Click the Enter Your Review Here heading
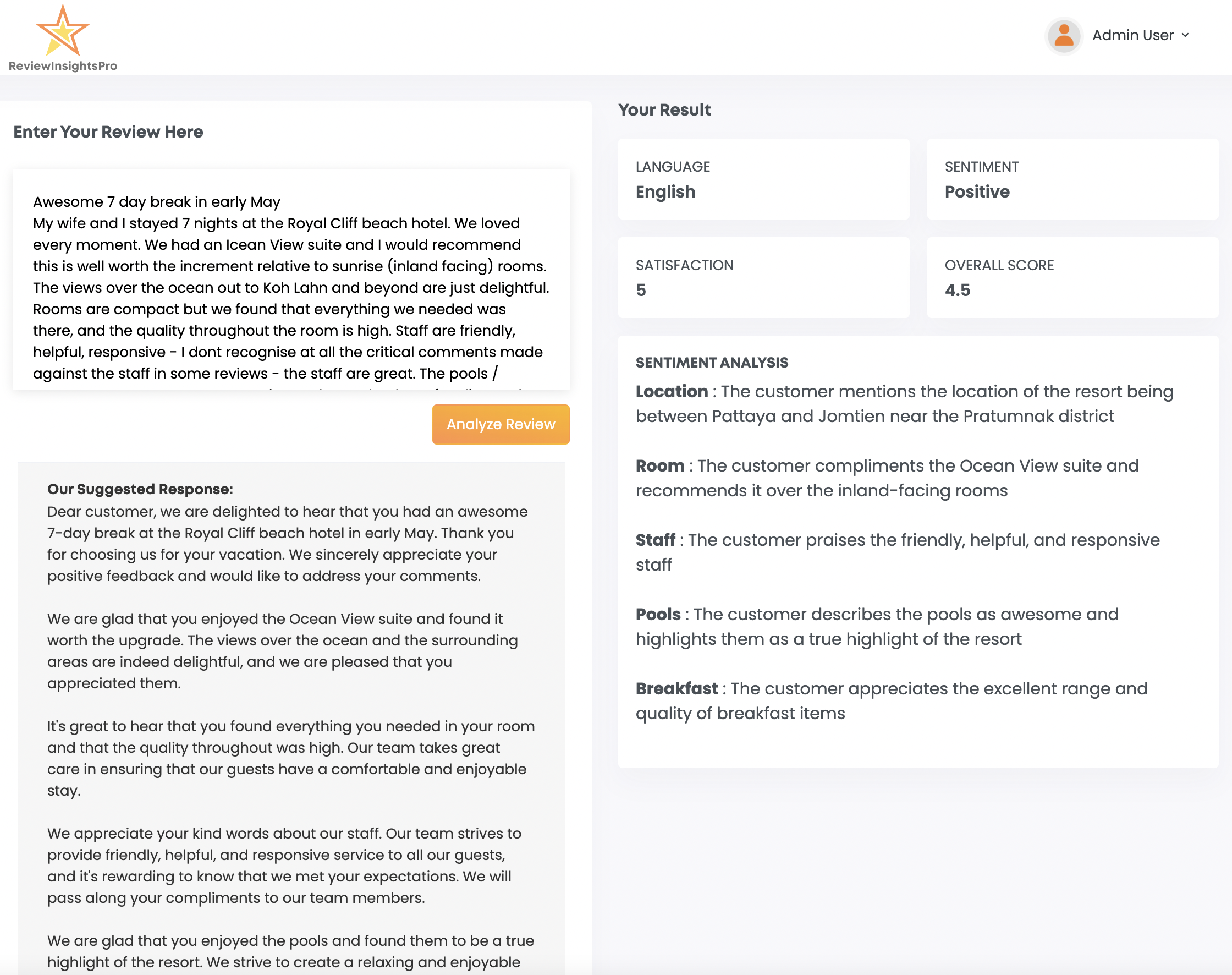This screenshot has width=1232, height=975. pyautogui.click(x=108, y=132)
